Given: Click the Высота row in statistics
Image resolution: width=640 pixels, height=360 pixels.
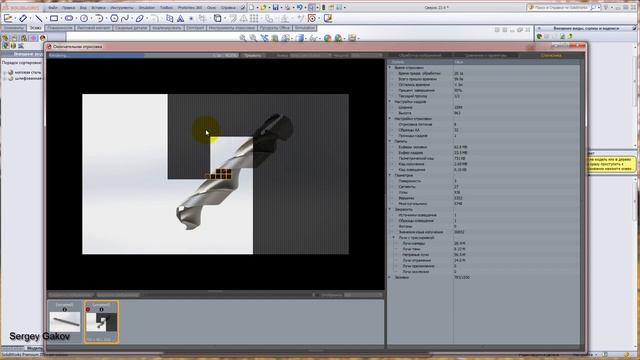Looking at the screenshot, I should coord(483,113).
